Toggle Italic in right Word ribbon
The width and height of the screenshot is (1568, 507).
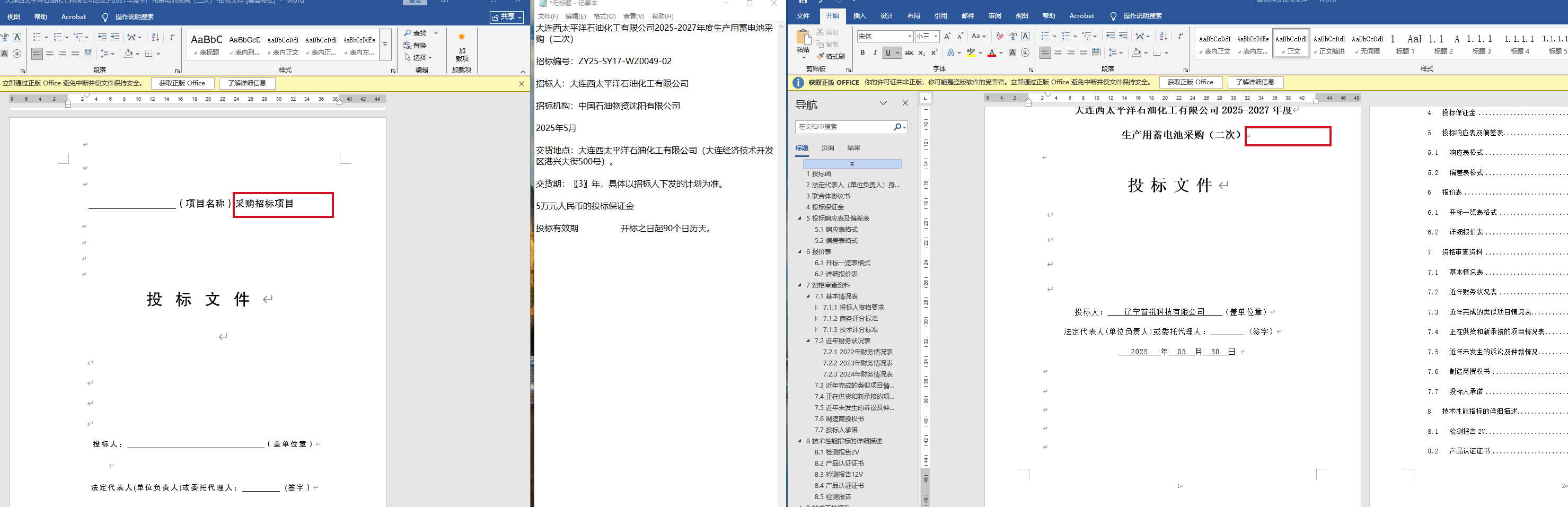(x=875, y=53)
